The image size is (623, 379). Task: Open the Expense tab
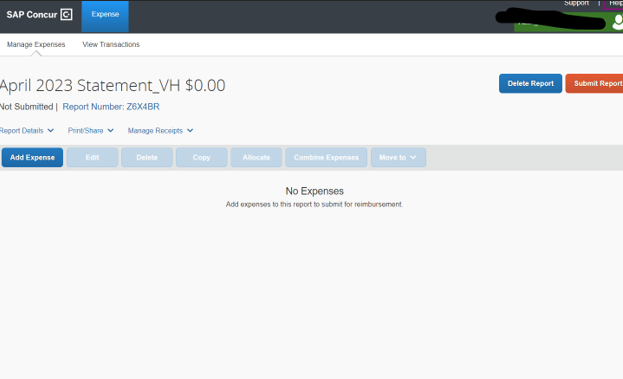pos(105,16)
